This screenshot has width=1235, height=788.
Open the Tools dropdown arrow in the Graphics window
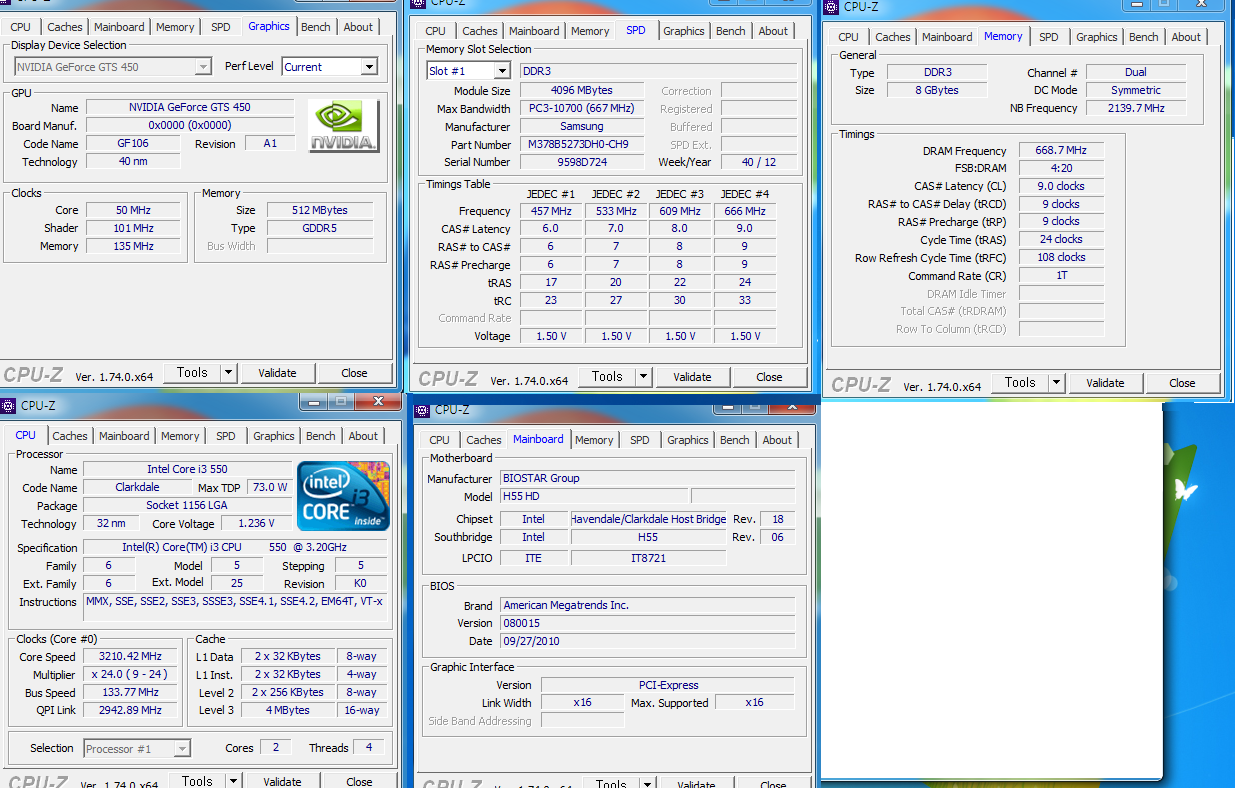pos(228,373)
